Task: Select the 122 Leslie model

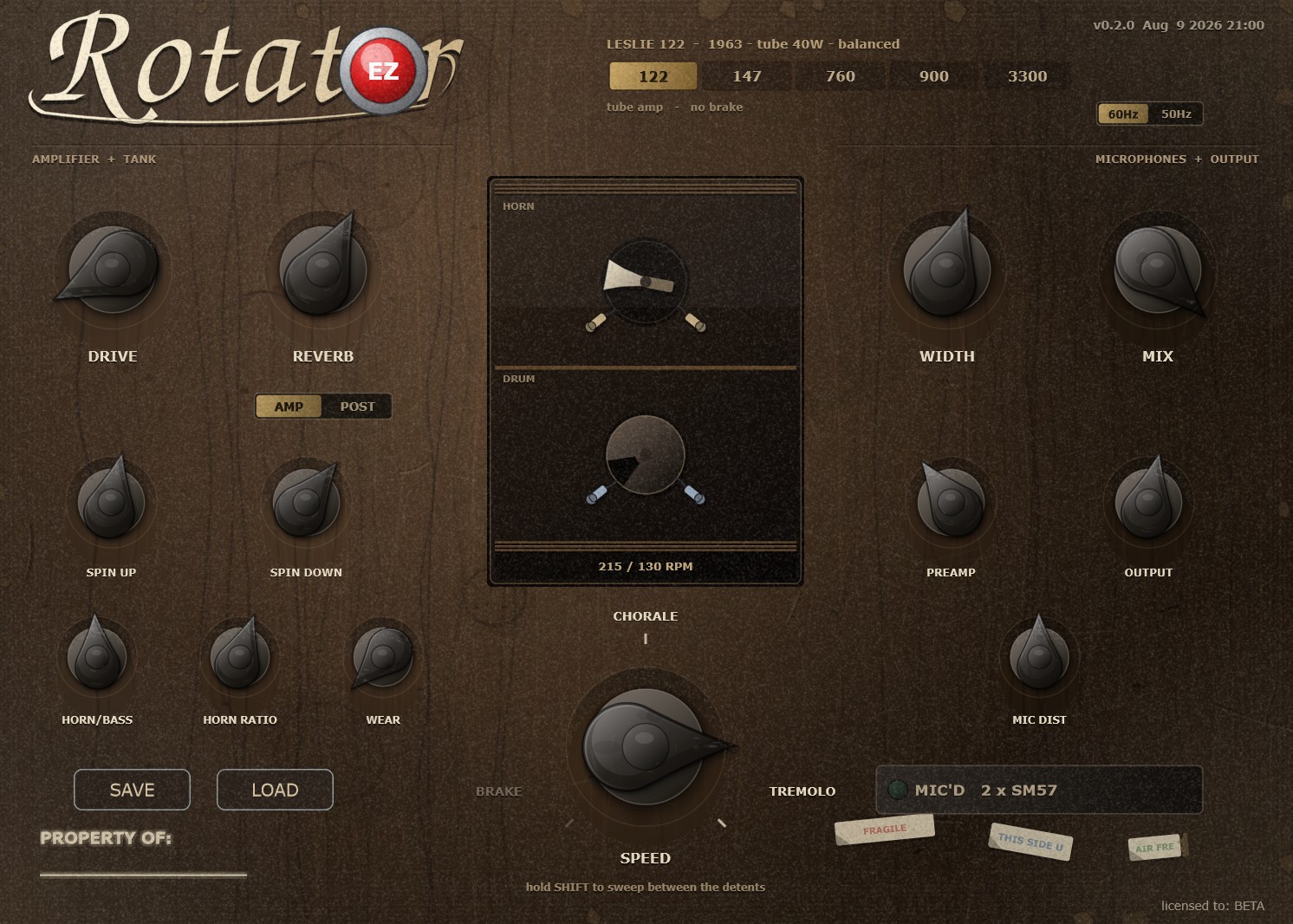Action: pyautogui.click(x=653, y=76)
